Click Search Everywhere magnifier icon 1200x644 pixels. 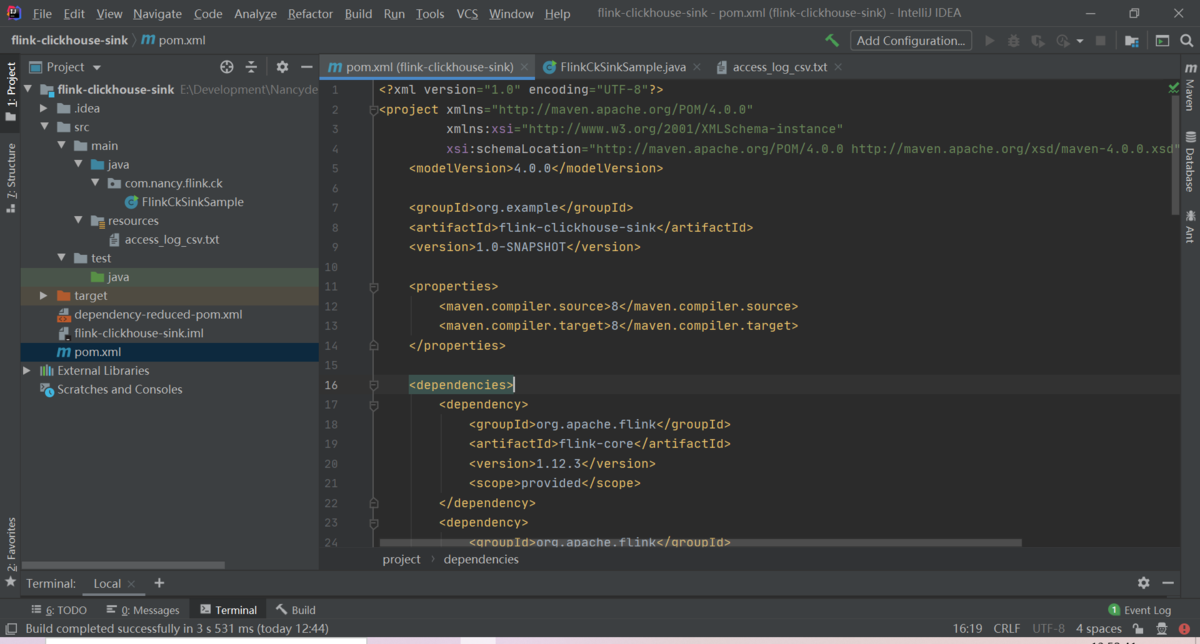(1186, 41)
